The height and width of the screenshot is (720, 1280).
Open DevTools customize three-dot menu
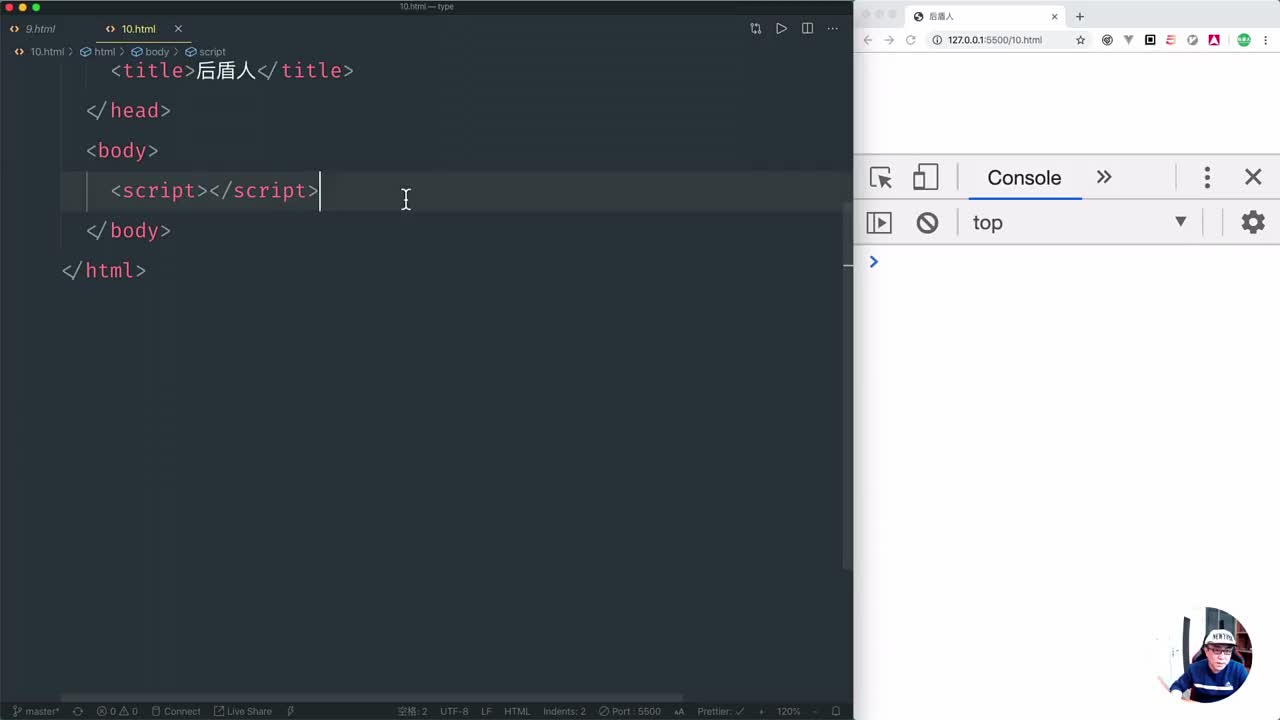[1207, 178]
